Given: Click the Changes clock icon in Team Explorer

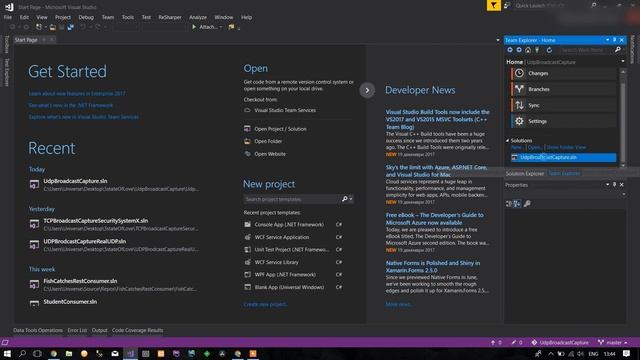Looking at the screenshot, I should click(x=519, y=73).
